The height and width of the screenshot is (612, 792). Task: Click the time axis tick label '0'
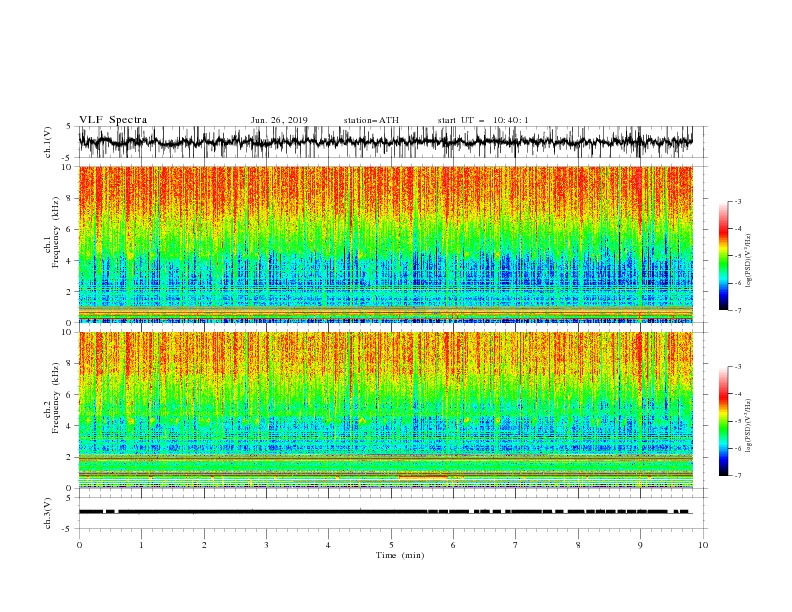[x=79, y=545]
